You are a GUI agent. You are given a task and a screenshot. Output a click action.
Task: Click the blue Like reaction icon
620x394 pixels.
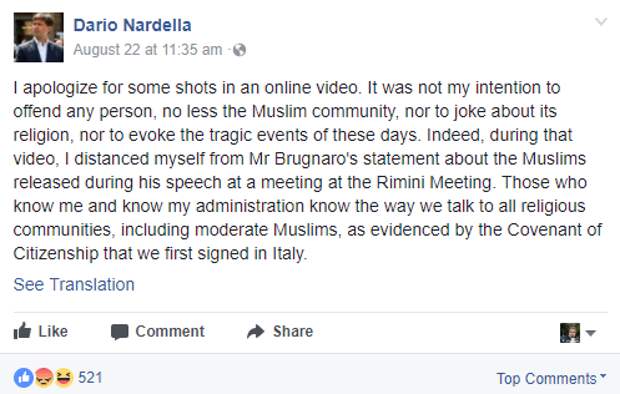pos(24,378)
